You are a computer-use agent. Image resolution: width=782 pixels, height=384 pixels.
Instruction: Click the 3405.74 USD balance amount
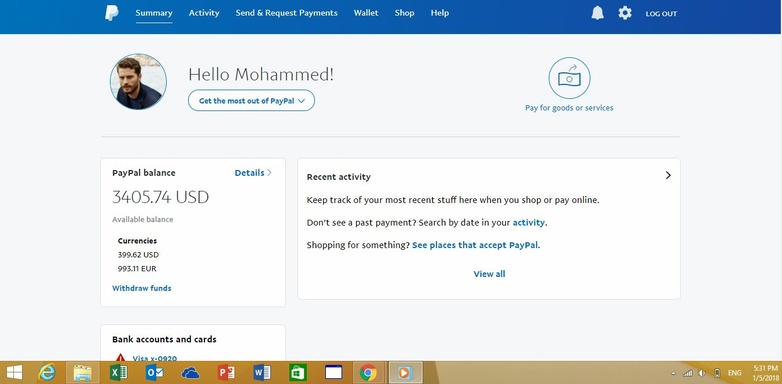[161, 197]
